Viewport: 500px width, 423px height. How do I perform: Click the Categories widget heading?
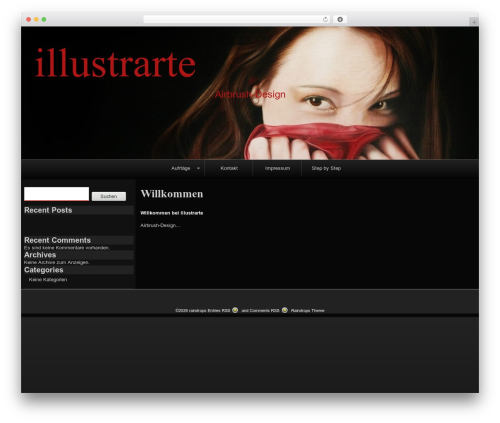pos(44,270)
